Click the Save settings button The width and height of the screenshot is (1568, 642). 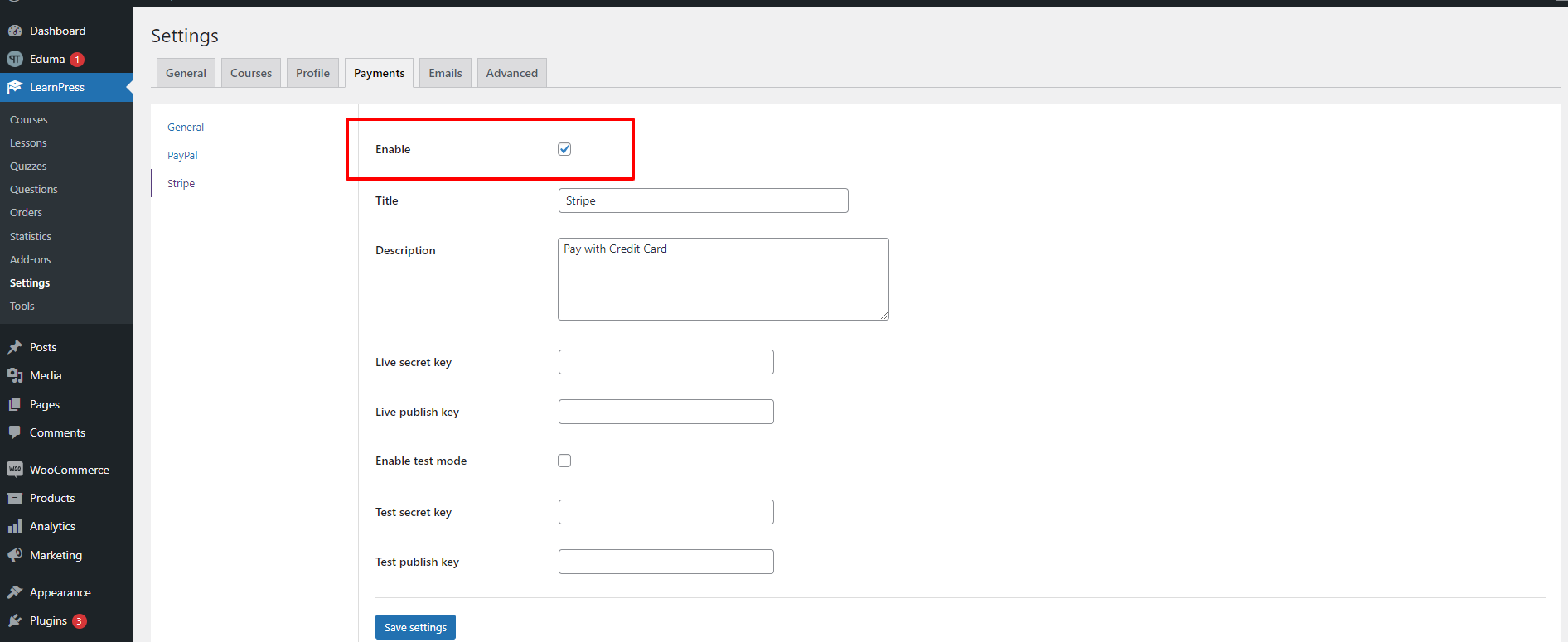tap(415, 627)
